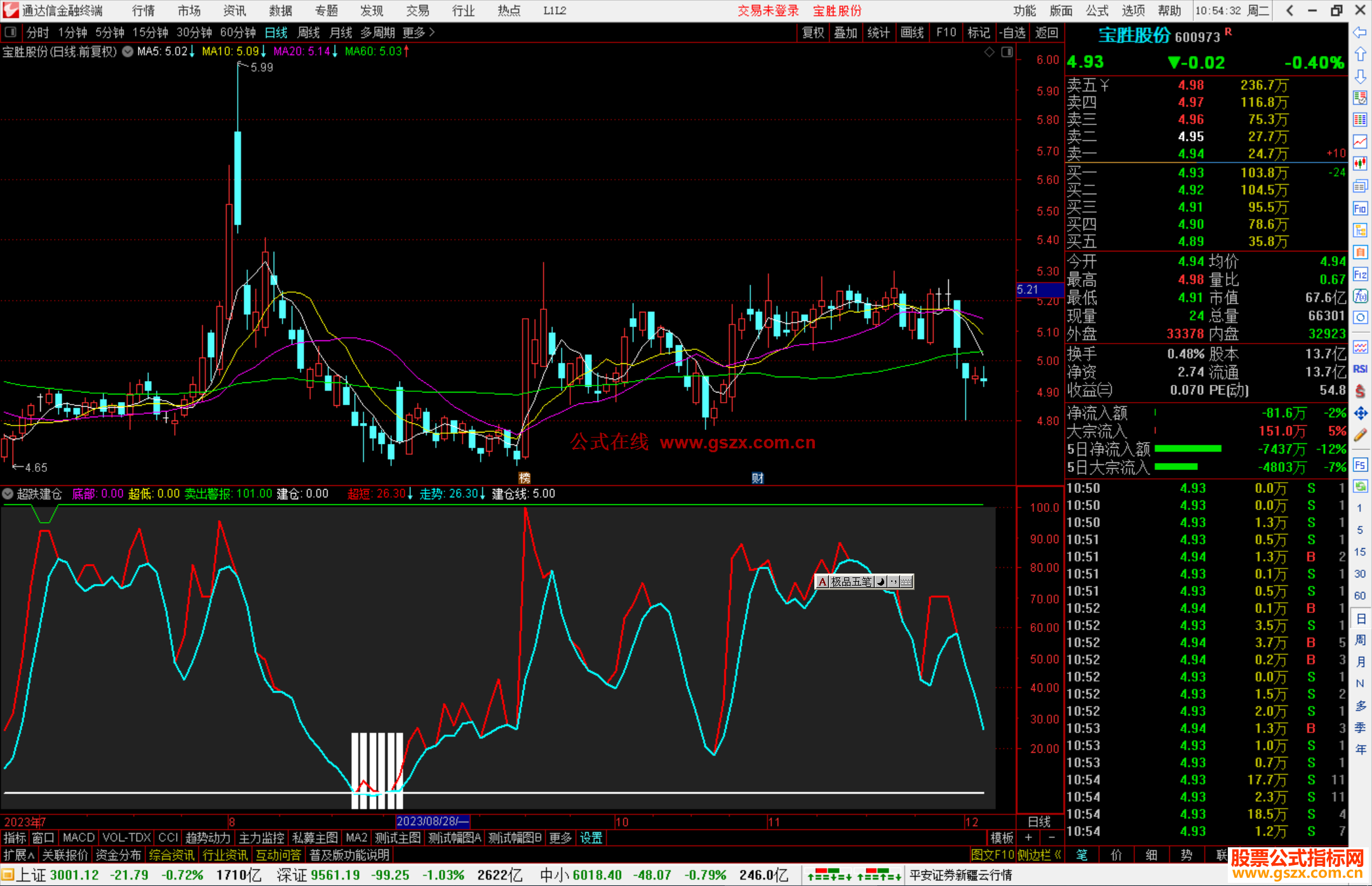Click the green 5日净流入额 bar
This screenshot has width=1372, height=886.
coord(1187,449)
